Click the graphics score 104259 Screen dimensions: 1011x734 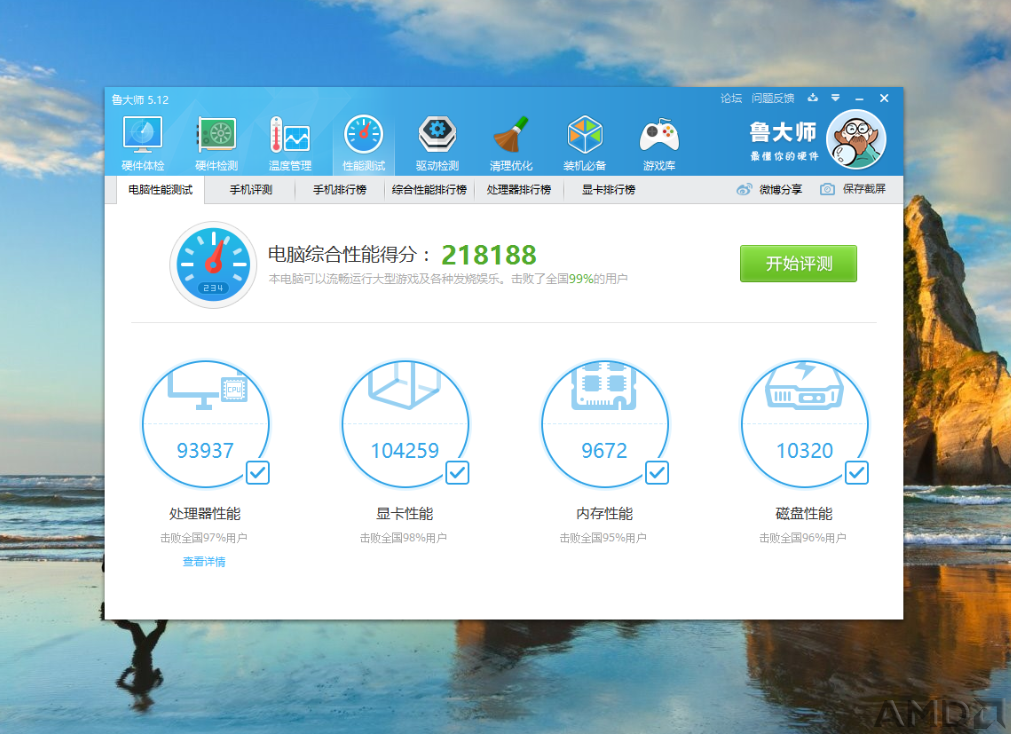(x=405, y=450)
